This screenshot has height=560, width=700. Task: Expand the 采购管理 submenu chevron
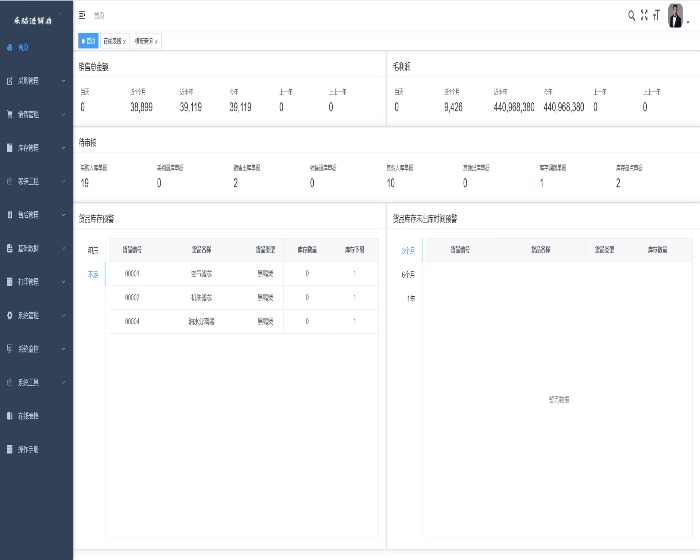(x=63, y=81)
